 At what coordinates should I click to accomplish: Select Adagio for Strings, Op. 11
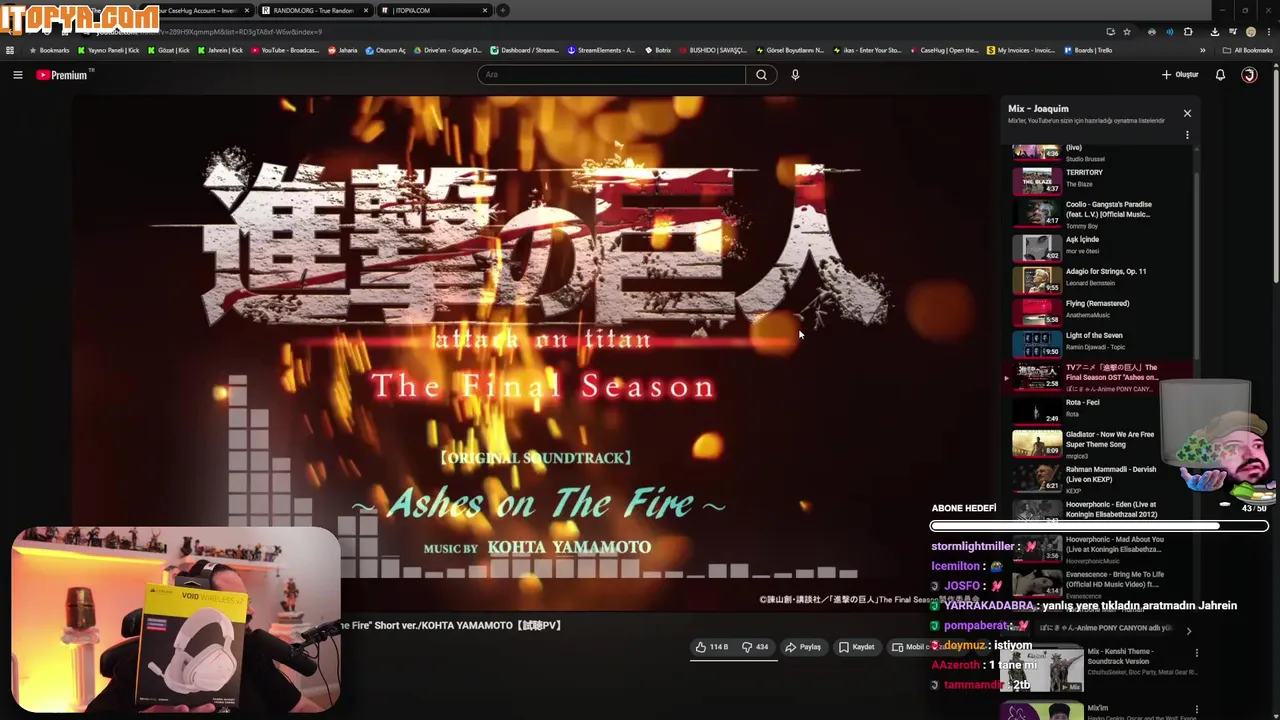point(1100,279)
